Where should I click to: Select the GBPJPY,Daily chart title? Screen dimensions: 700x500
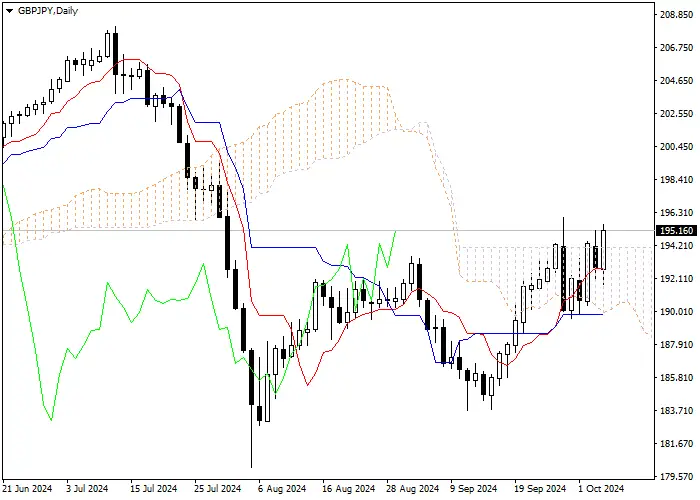point(48,11)
